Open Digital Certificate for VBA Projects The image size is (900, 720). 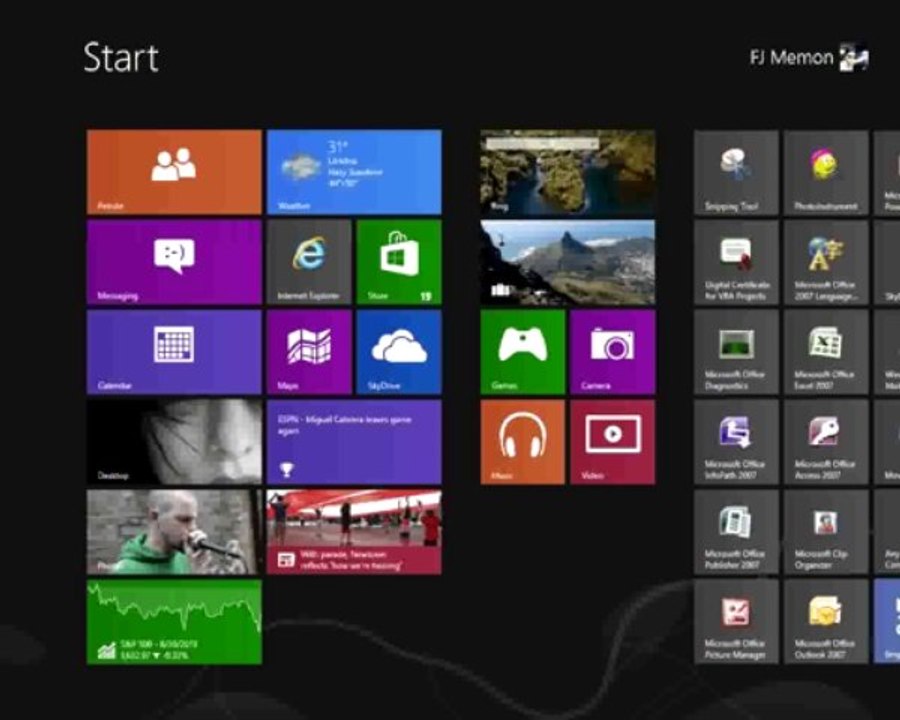pyautogui.click(x=736, y=262)
